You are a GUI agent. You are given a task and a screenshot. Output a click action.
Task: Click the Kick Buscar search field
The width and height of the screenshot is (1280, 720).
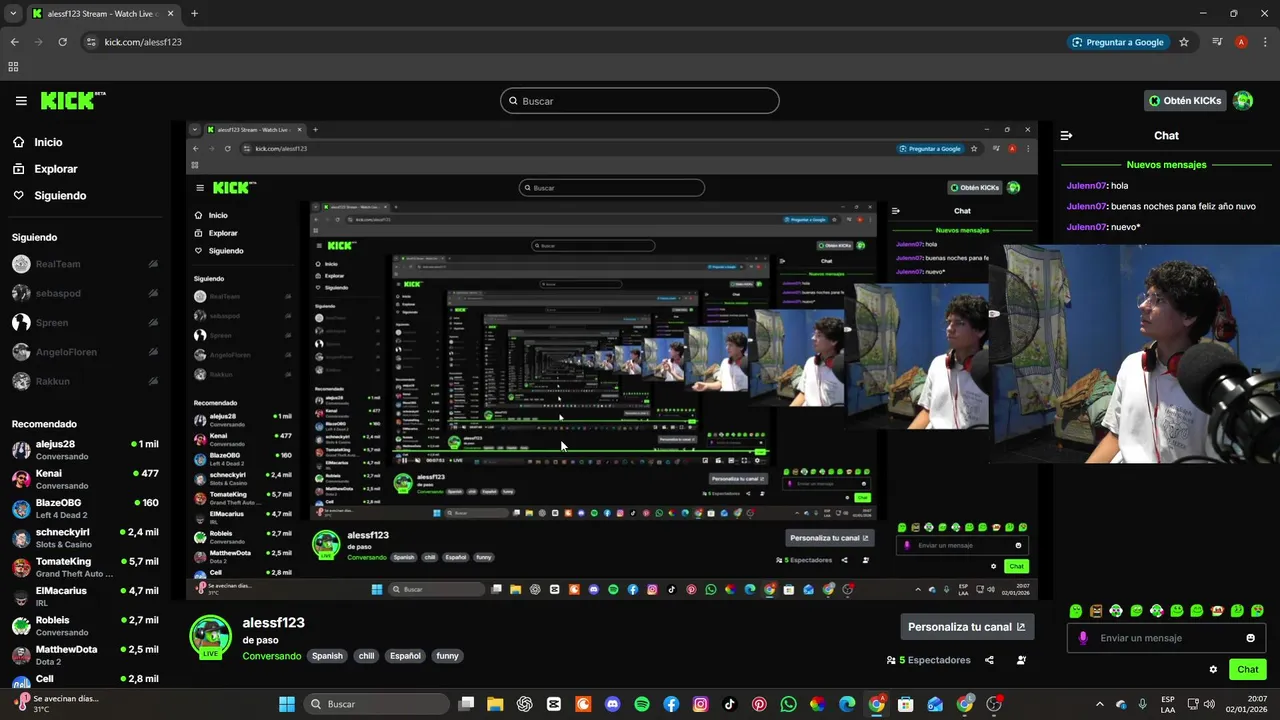[640, 101]
